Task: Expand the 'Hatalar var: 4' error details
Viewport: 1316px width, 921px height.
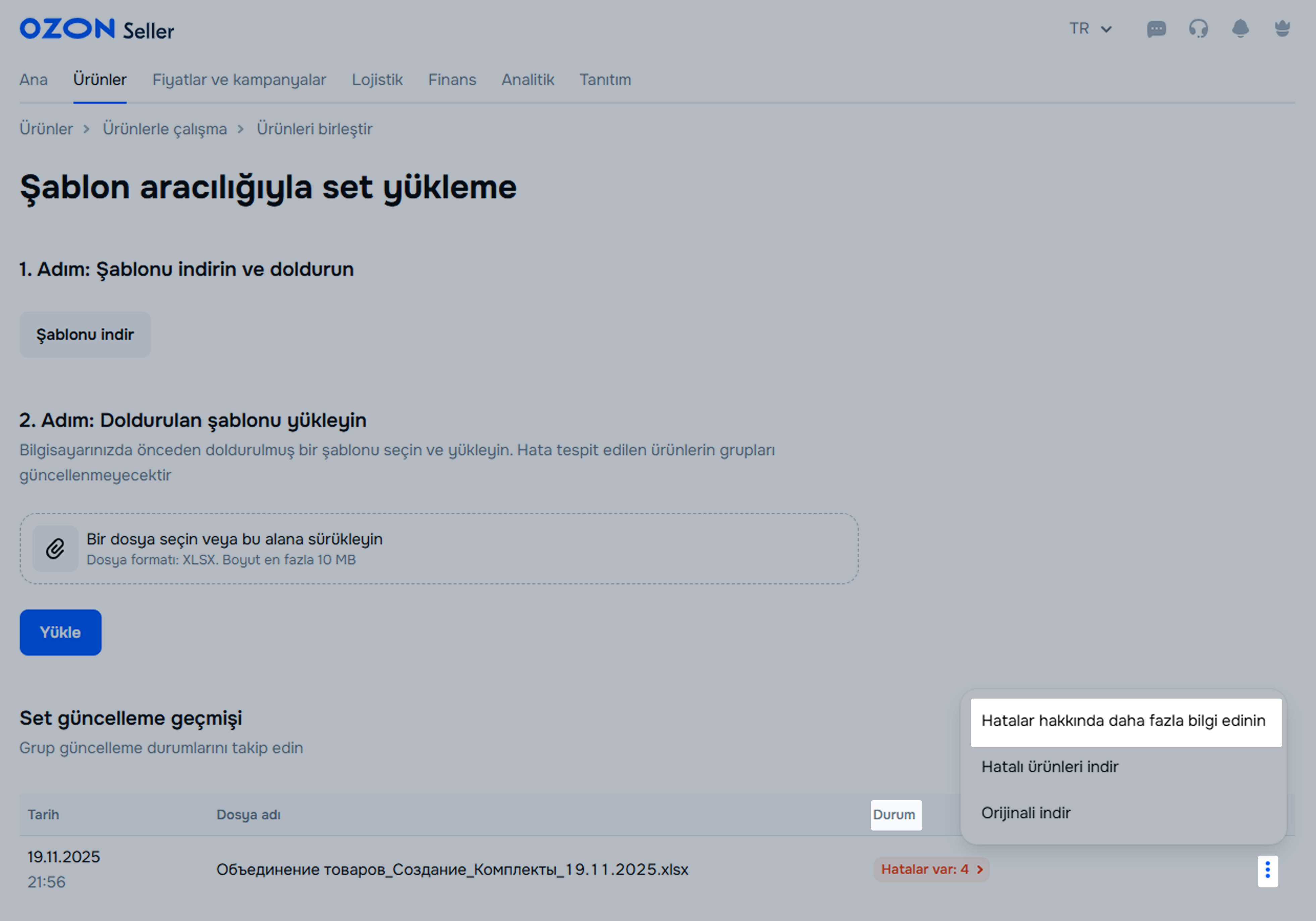Action: tap(931, 869)
